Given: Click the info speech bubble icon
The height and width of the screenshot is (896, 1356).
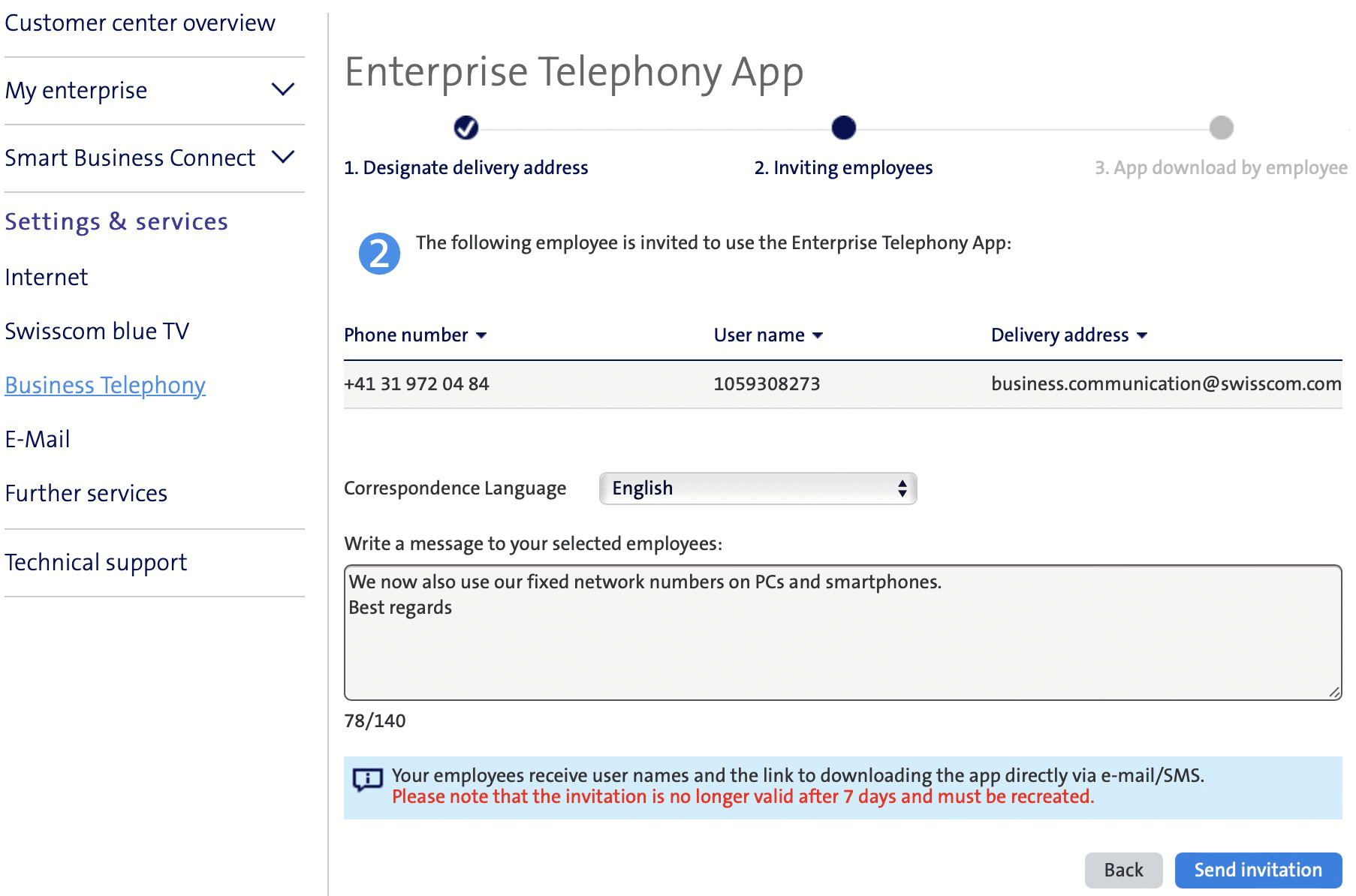Looking at the screenshot, I should click(x=368, y=780).
